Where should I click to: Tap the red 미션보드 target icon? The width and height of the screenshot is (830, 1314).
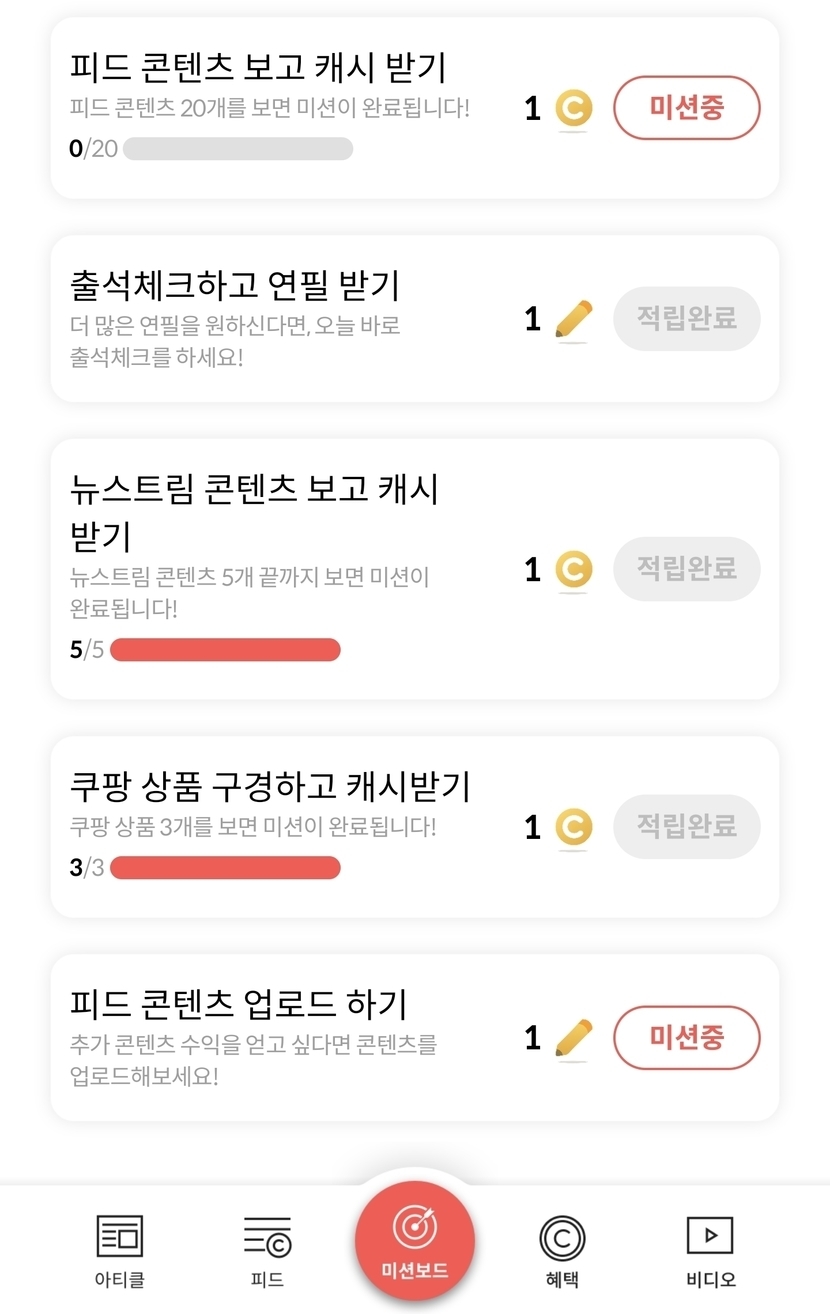pyautogui.click(x=414, y=1227)
